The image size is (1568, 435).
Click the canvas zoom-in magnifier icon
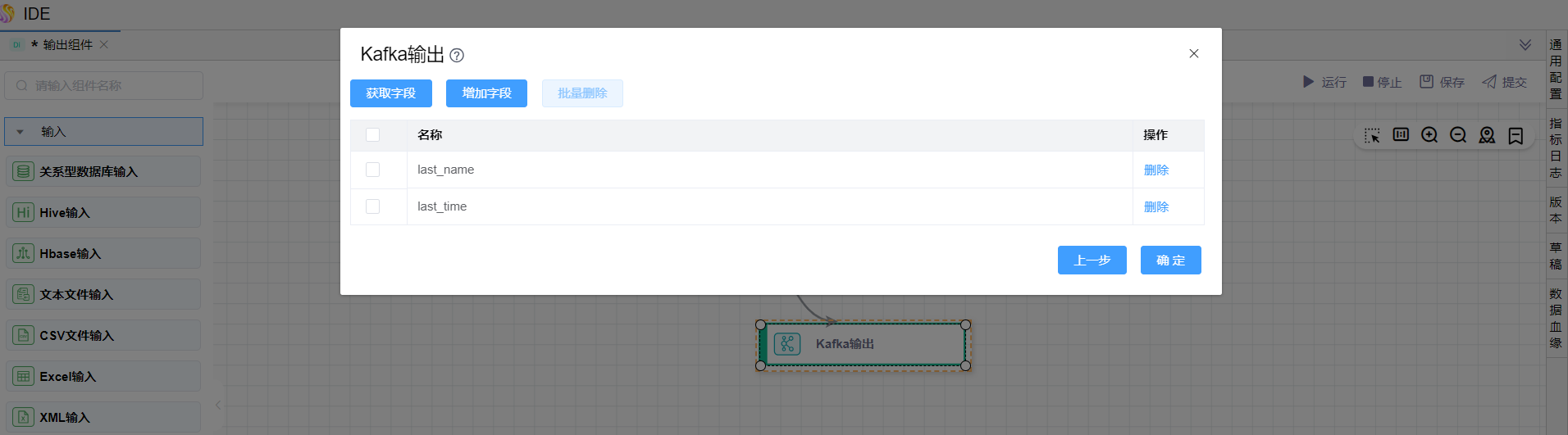point(1429,135)
